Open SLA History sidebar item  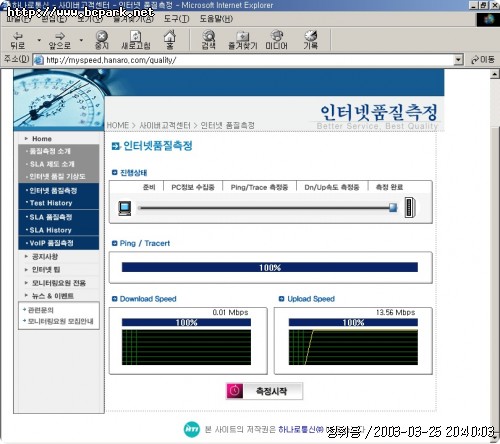tap(50, 230)
